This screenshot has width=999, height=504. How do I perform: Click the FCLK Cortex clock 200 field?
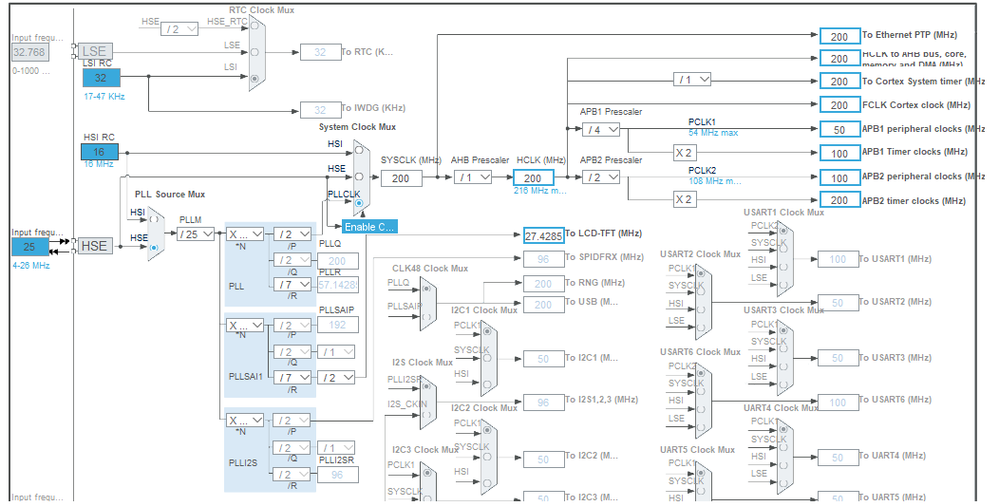click(x=840, y=105)
